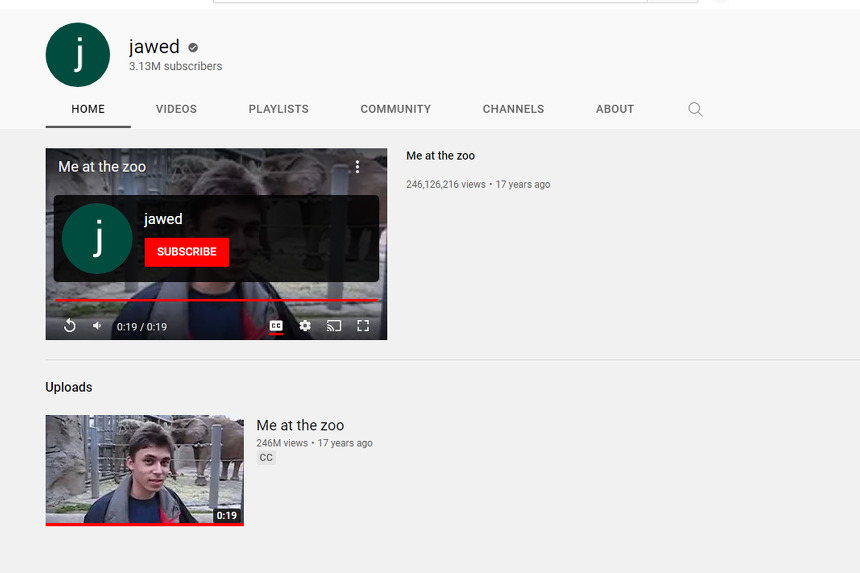
Task: View the ABOUT tab
Action: pyautogui.click(x=615, y=109)
